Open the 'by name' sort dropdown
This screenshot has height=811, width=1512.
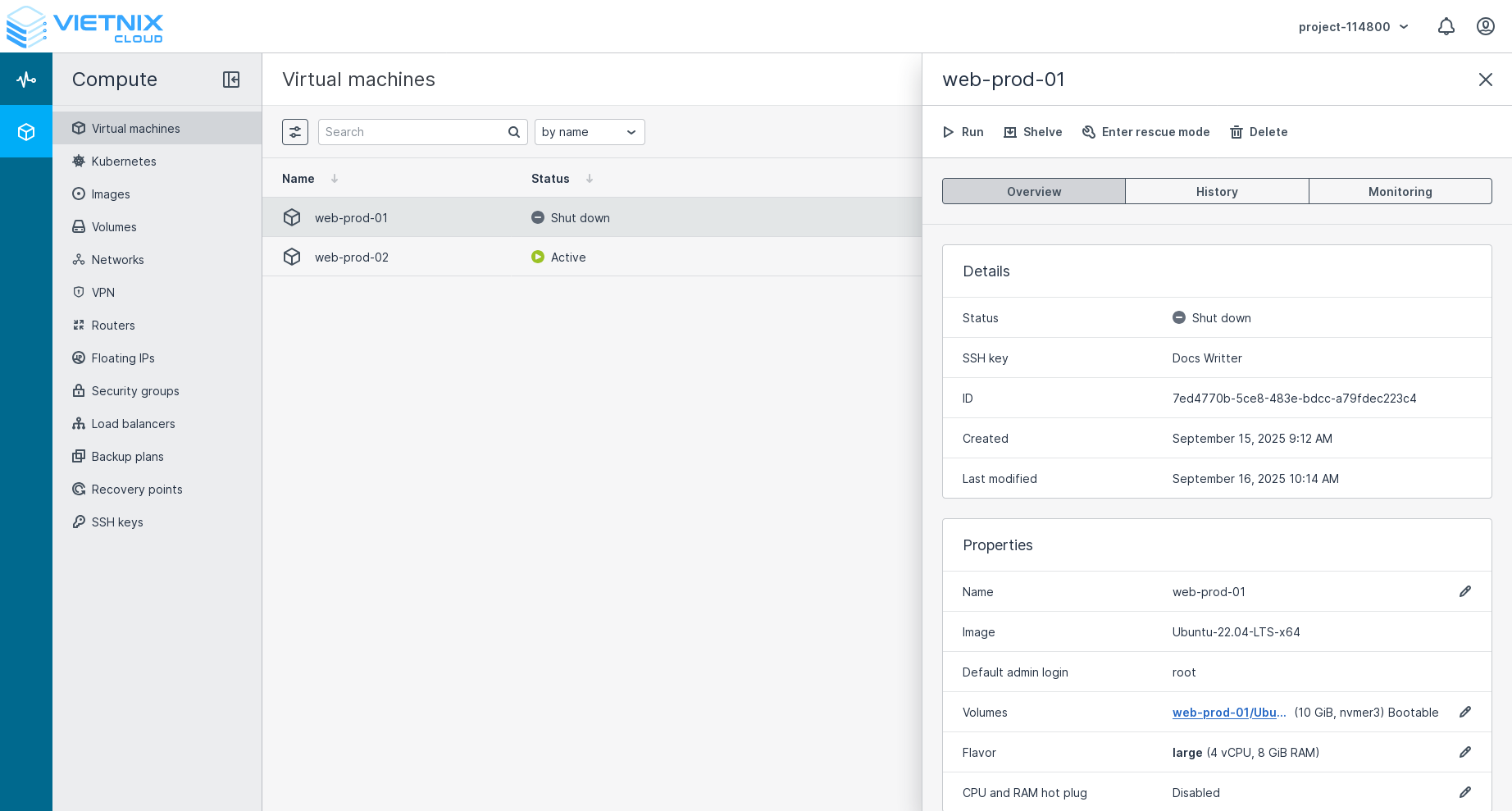pos(589,131)
